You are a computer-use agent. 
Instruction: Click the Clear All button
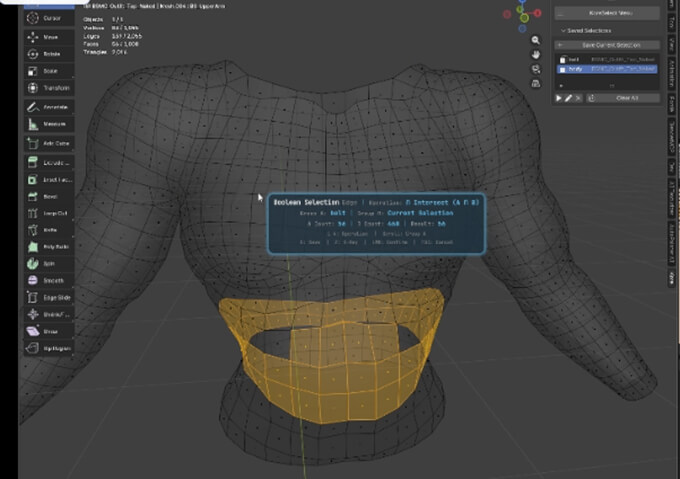point(627,98)
